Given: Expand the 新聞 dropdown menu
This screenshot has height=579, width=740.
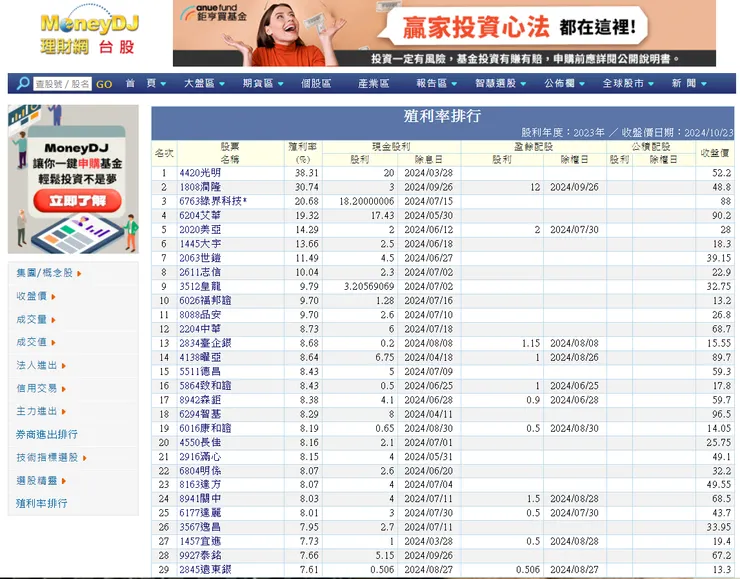Looking at the screenshot, I should [689, 84].
